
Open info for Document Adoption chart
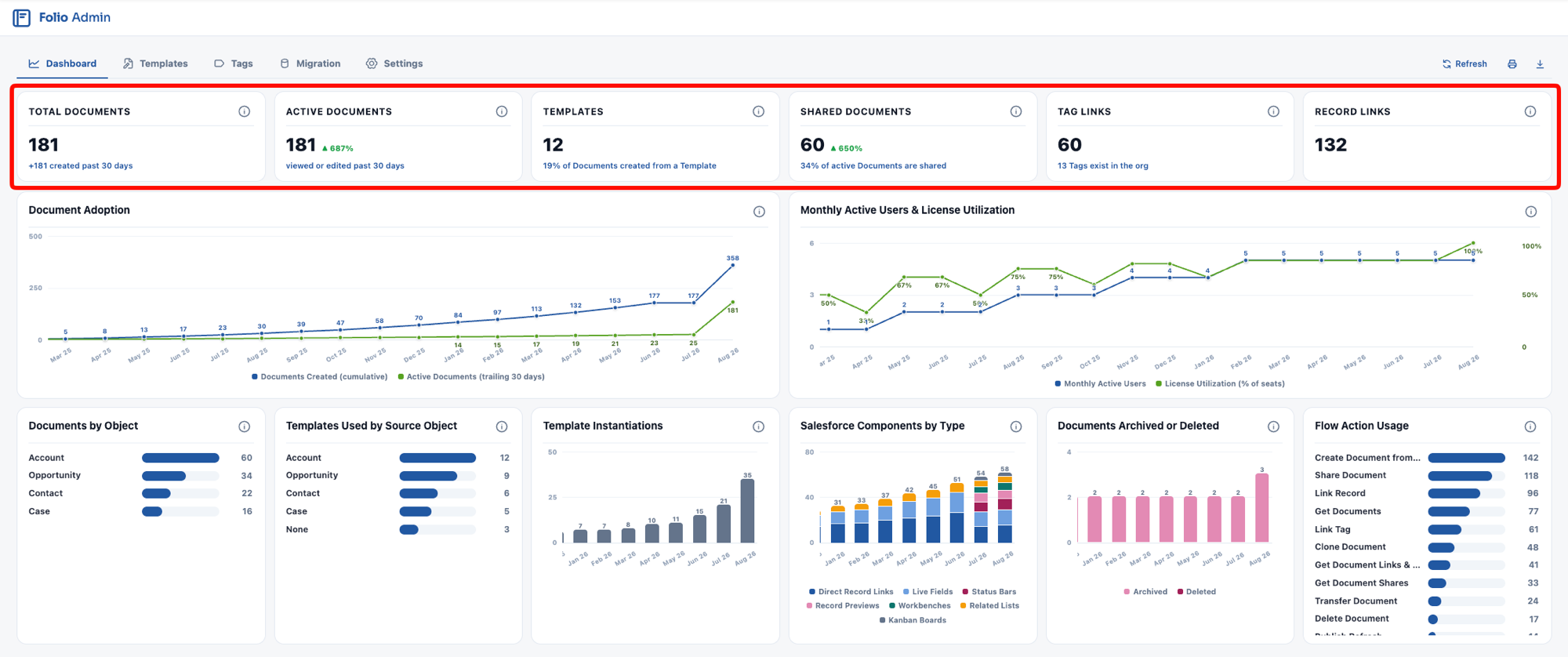coord(759,212)
